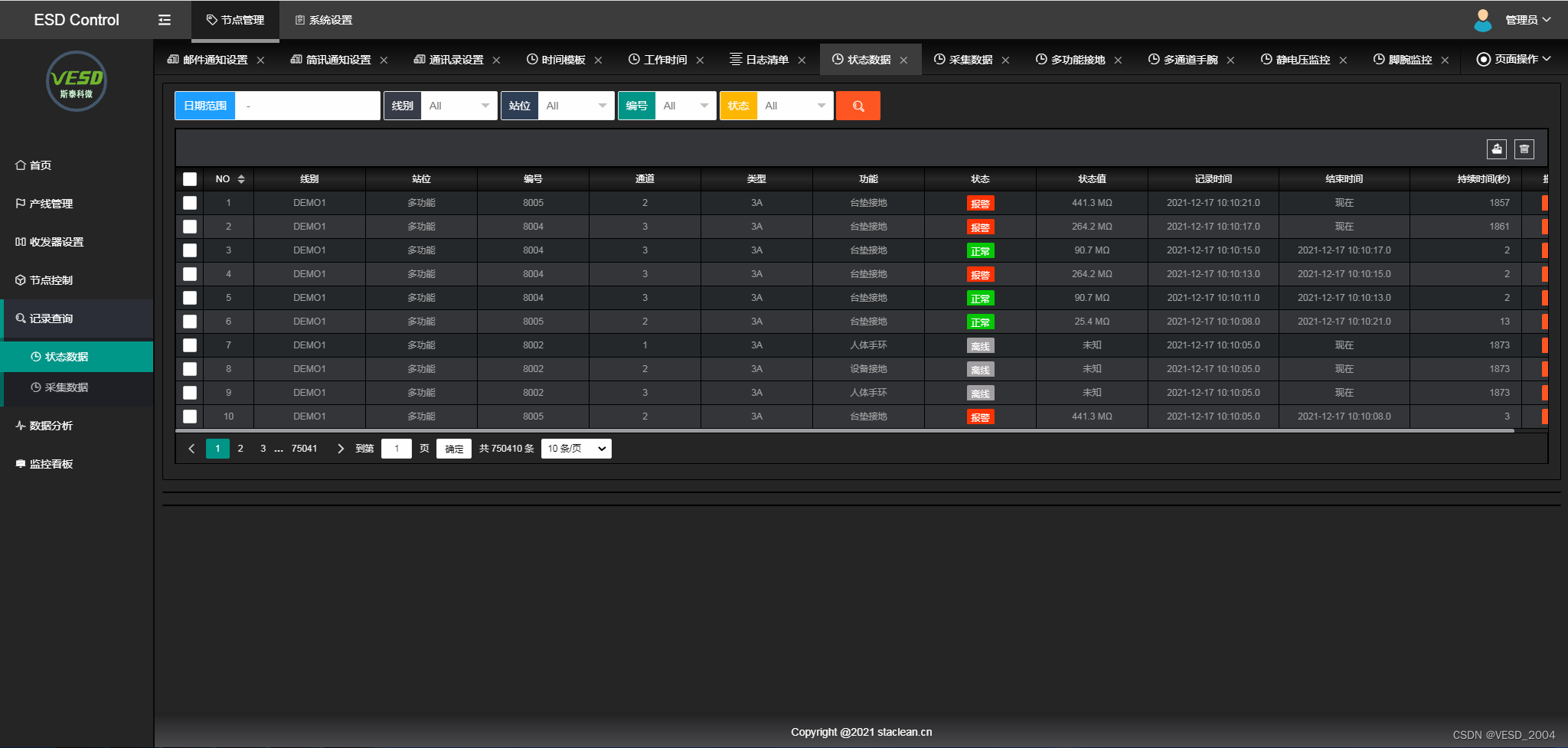Go to next page arrow

(341, 449)
